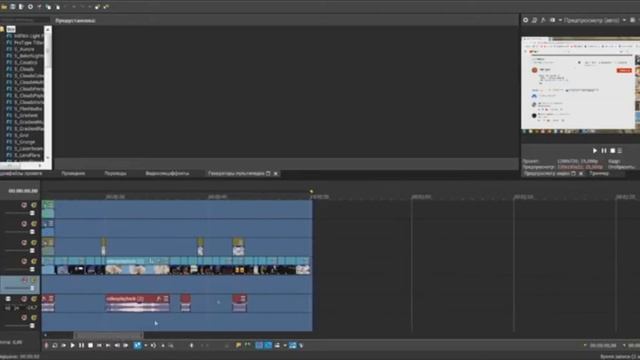Arm the audio track for recording
Viewport: 640px width, 360px height.
click(8, 299)
